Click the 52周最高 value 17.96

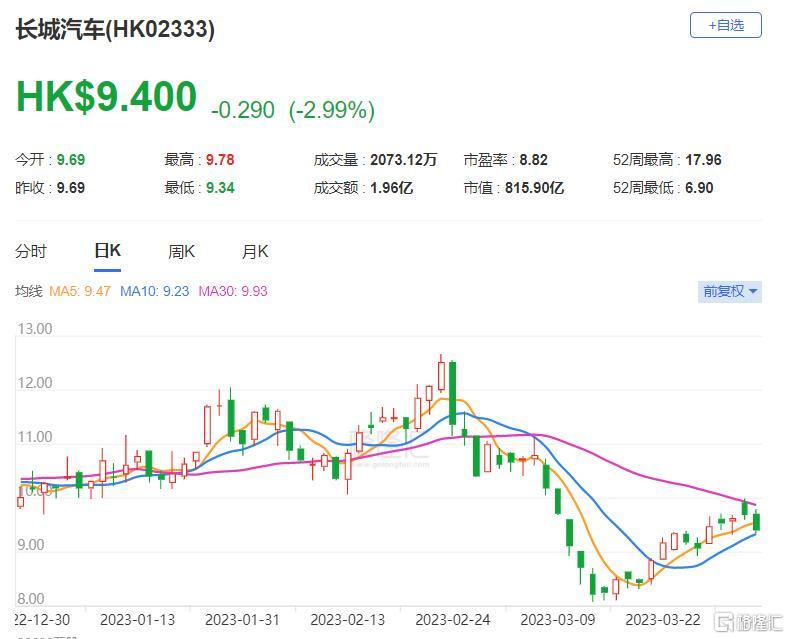[x=702, y=160]
